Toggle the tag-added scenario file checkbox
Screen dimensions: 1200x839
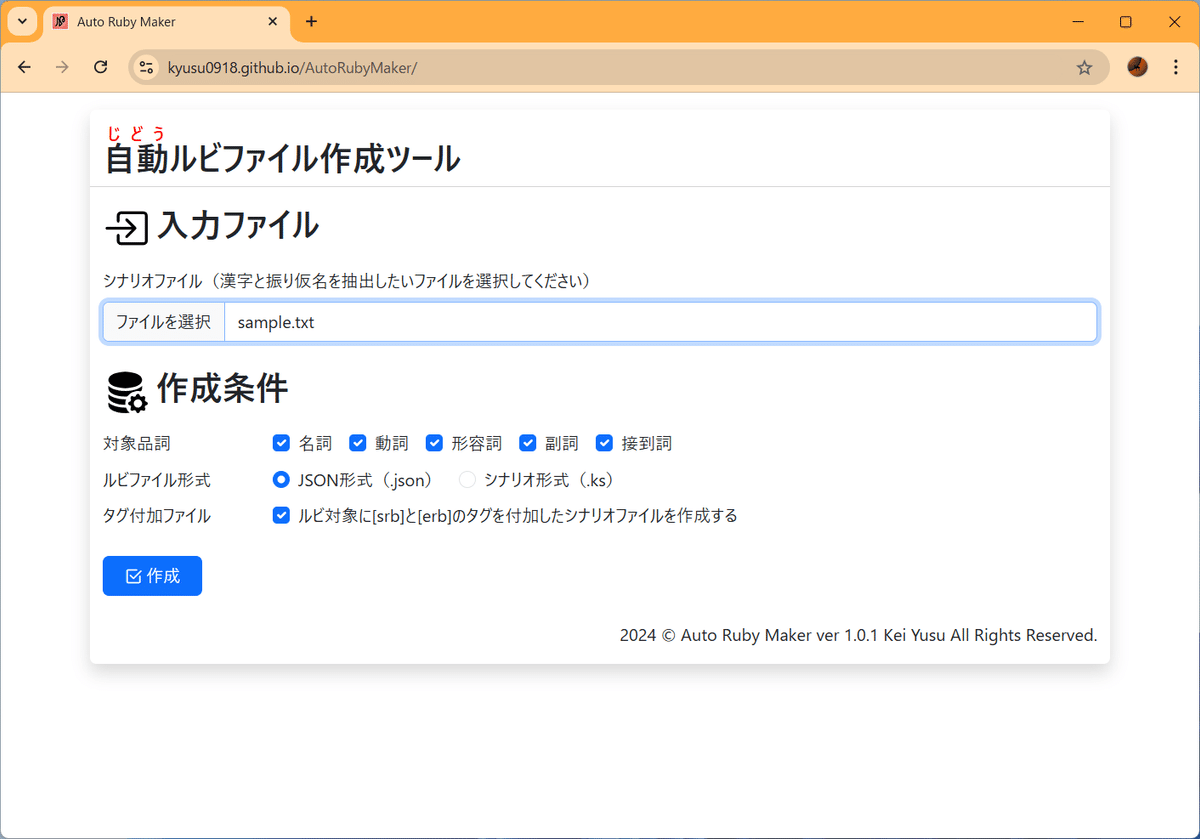281,516
